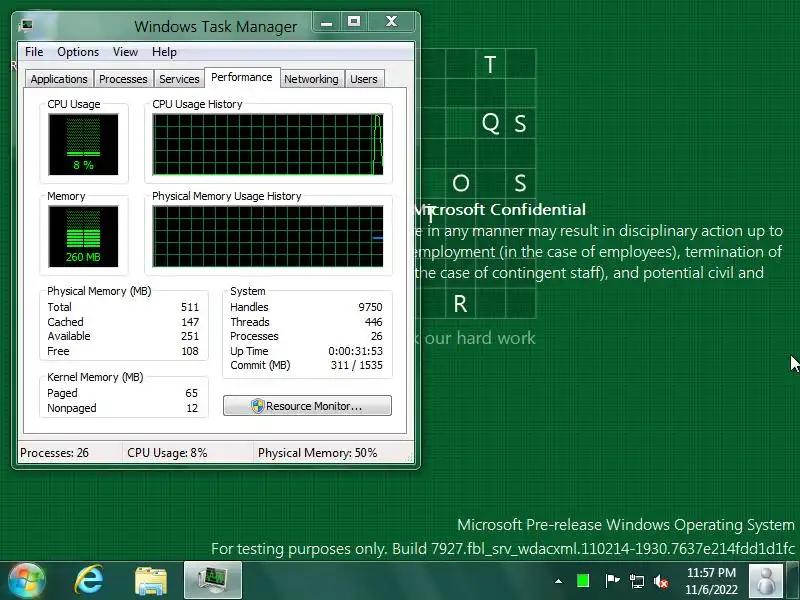Click the user tile on the taskbar
The width and height of the screenshot is (800, 600).
click(x=765, y=581)
